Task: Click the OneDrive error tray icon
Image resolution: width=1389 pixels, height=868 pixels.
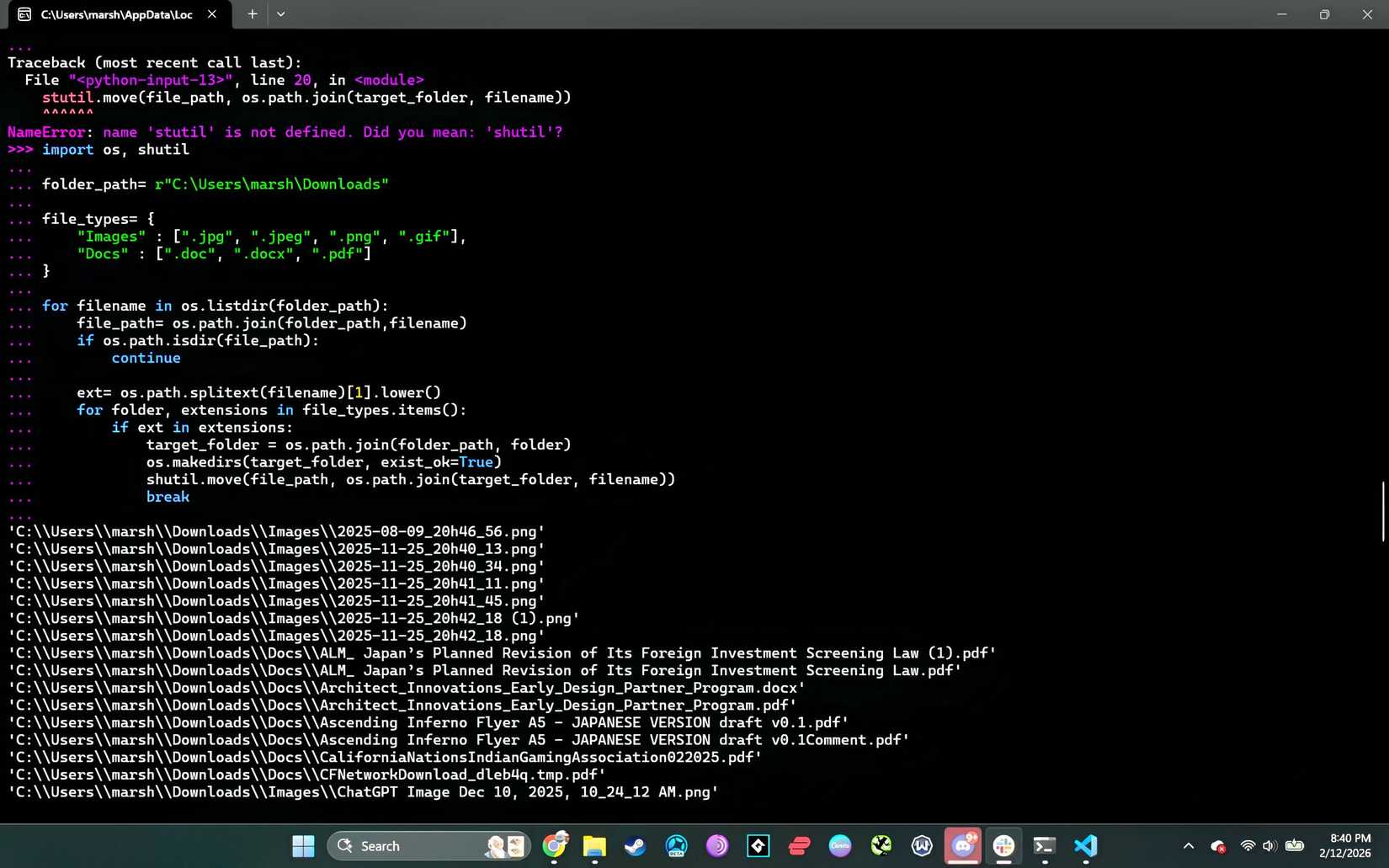Action: (1218, 846)
